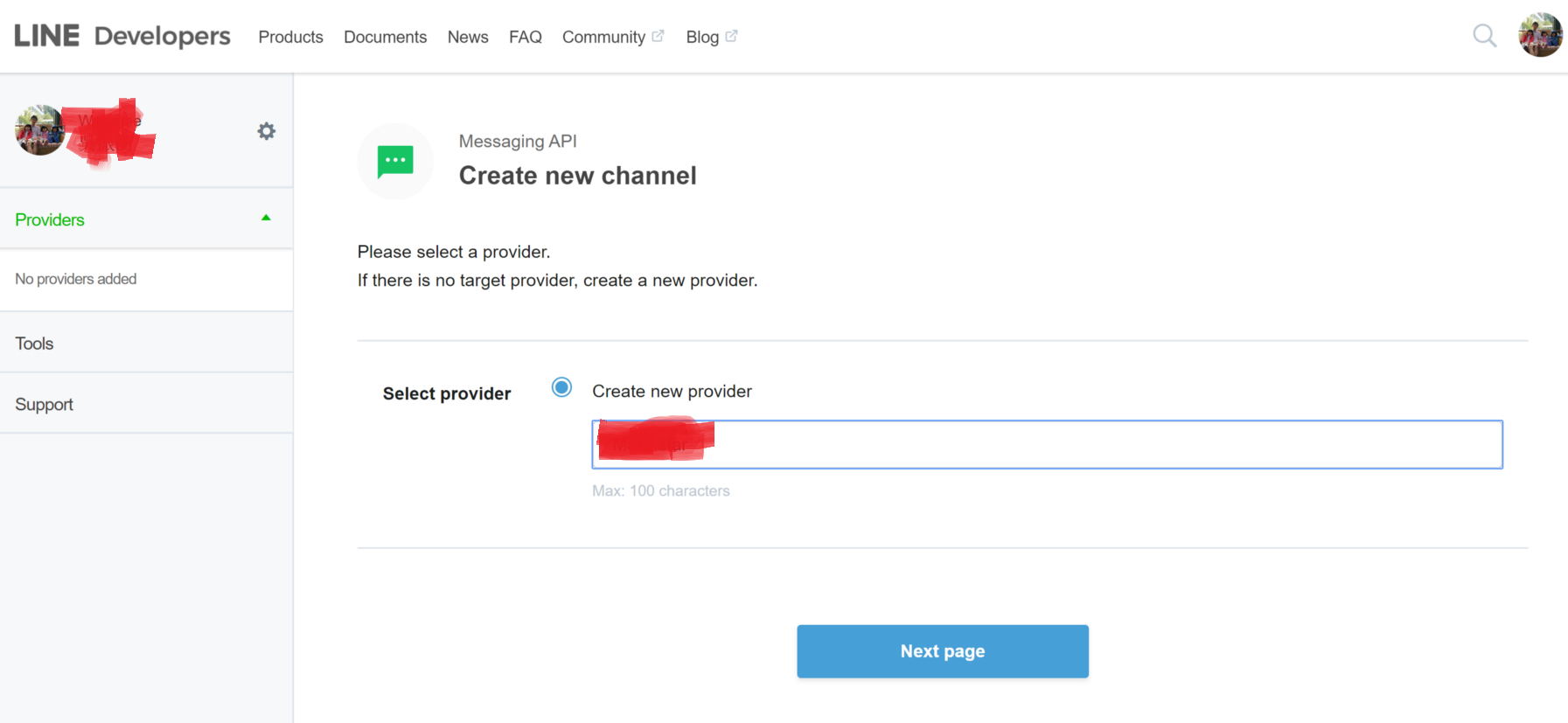Click the Next page button
This screenshot has width=1568, height=723.
[943, 651]
